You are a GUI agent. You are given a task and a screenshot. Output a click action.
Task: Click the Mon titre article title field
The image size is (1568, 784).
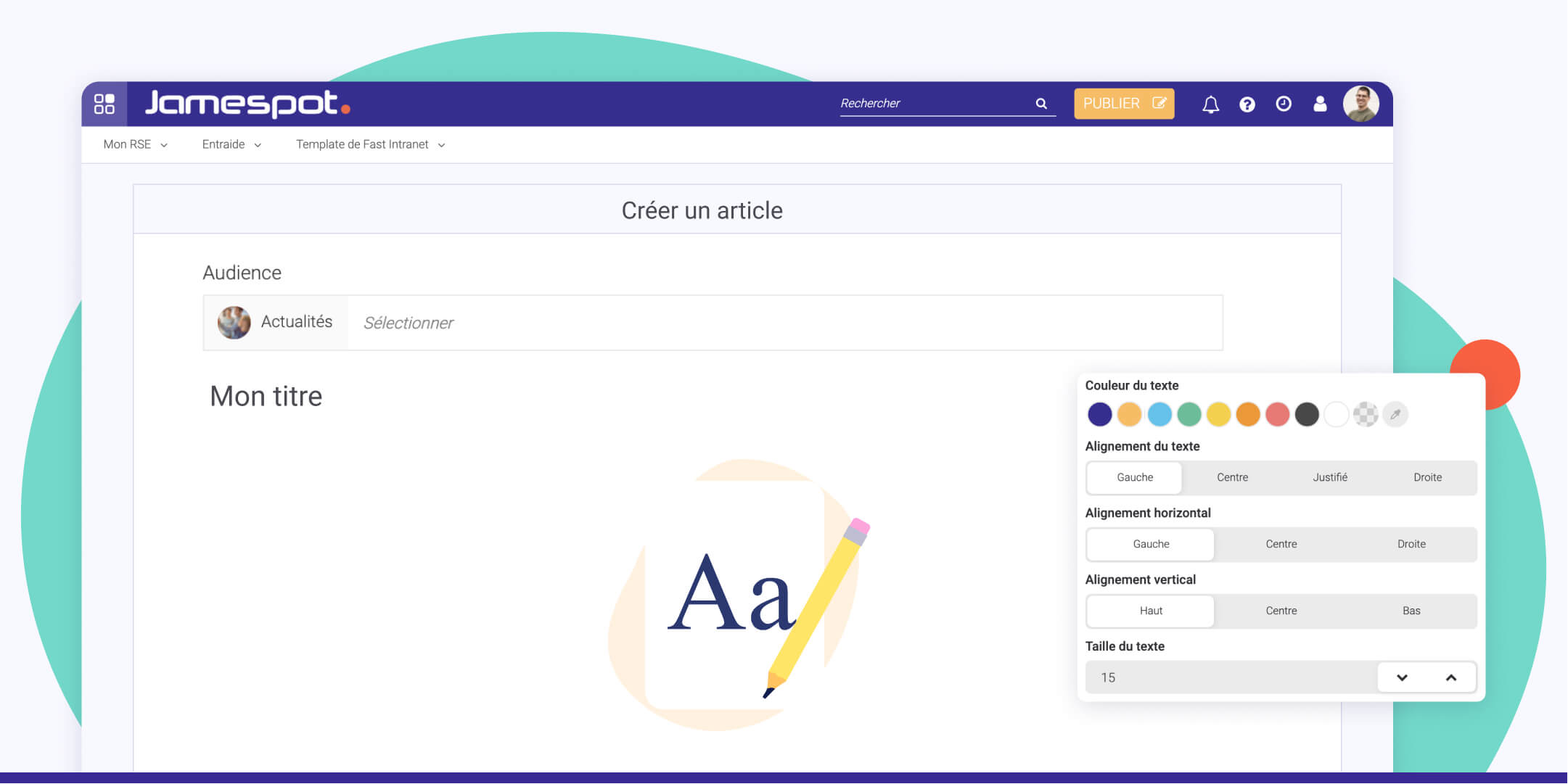click(265, 395)
